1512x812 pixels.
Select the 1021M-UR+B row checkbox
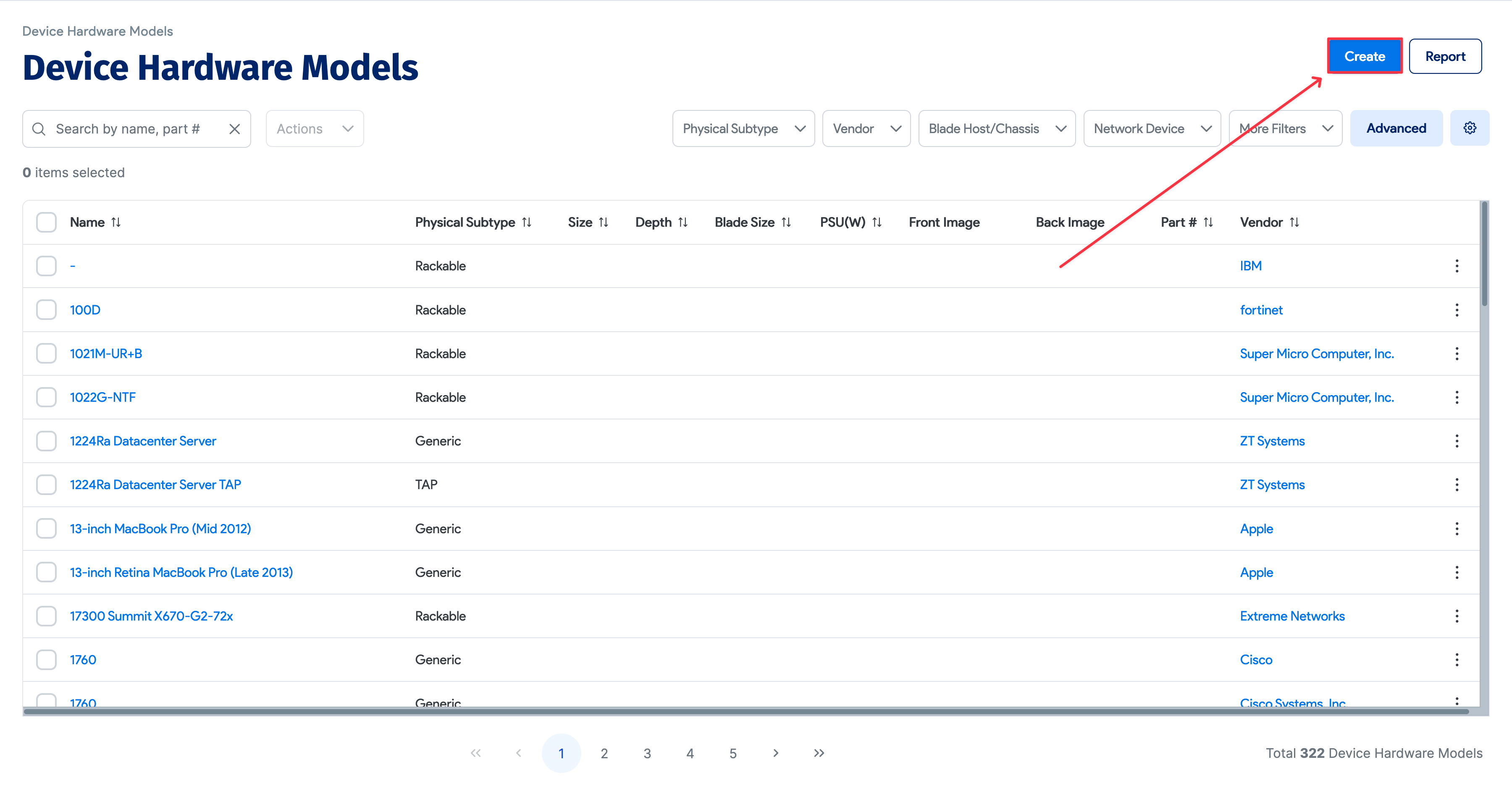pyautogui.click(x=46, y=353)
